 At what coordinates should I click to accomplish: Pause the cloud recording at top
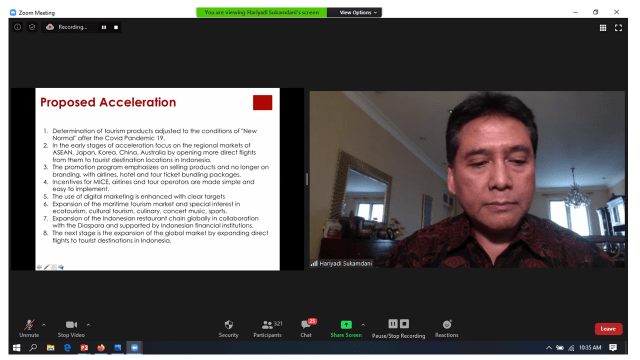104,27
